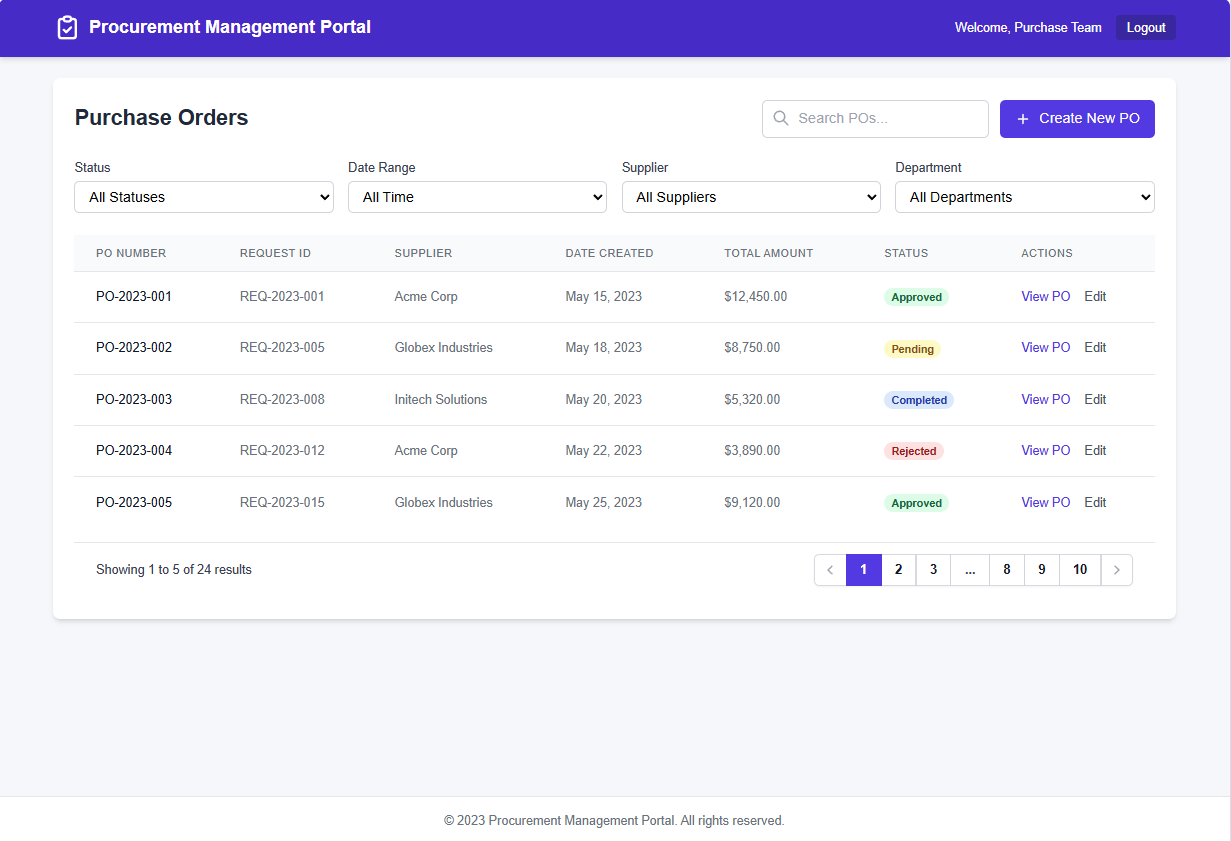Viewport: 1231px width, 841px height.
Task: Click the magnifier icon in search box
Action: pos(781,118)
